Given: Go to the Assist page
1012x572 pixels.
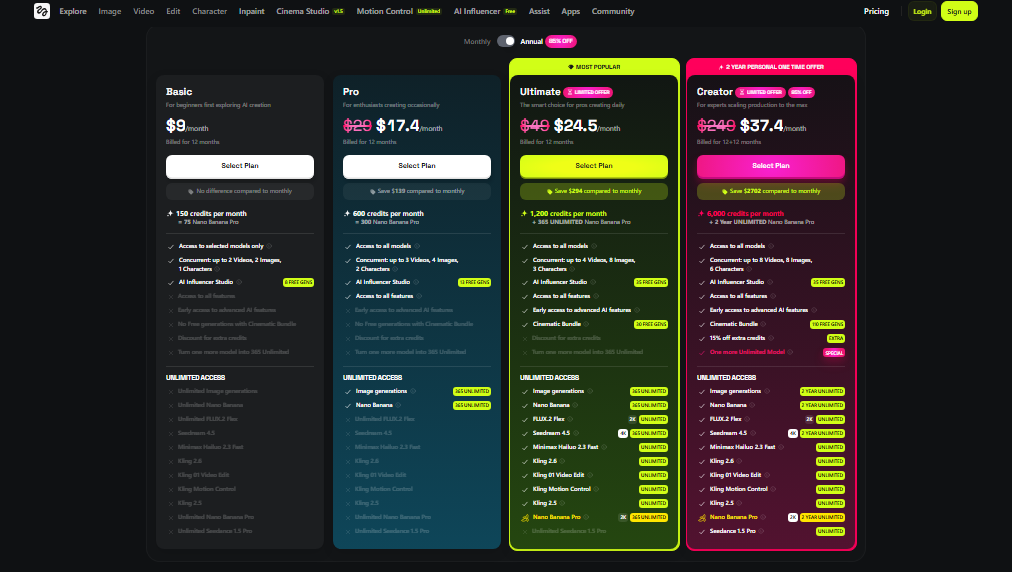Looking at the screenshot, I should (539, 11).
